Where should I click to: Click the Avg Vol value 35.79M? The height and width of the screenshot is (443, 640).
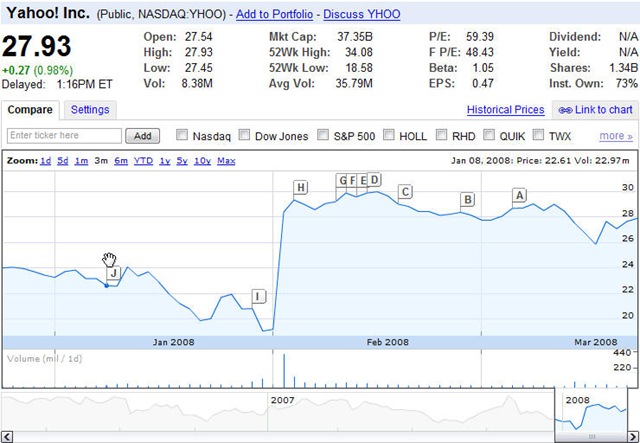(x=354, y=84)
